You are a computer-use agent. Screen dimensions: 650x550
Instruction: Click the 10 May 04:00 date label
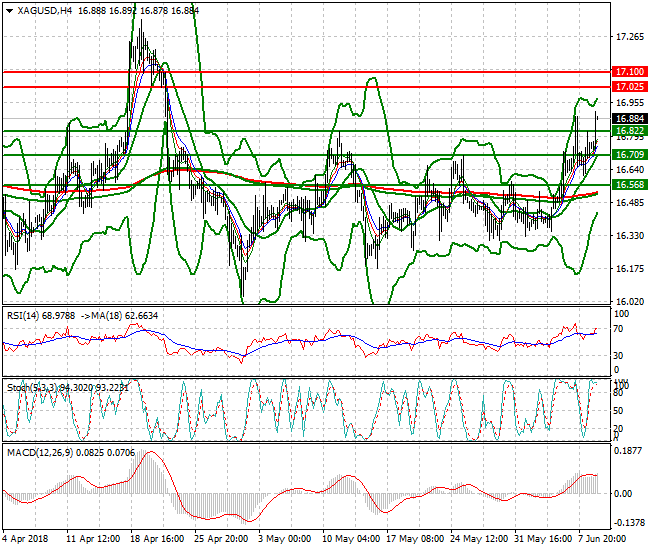tap(351, 539)
